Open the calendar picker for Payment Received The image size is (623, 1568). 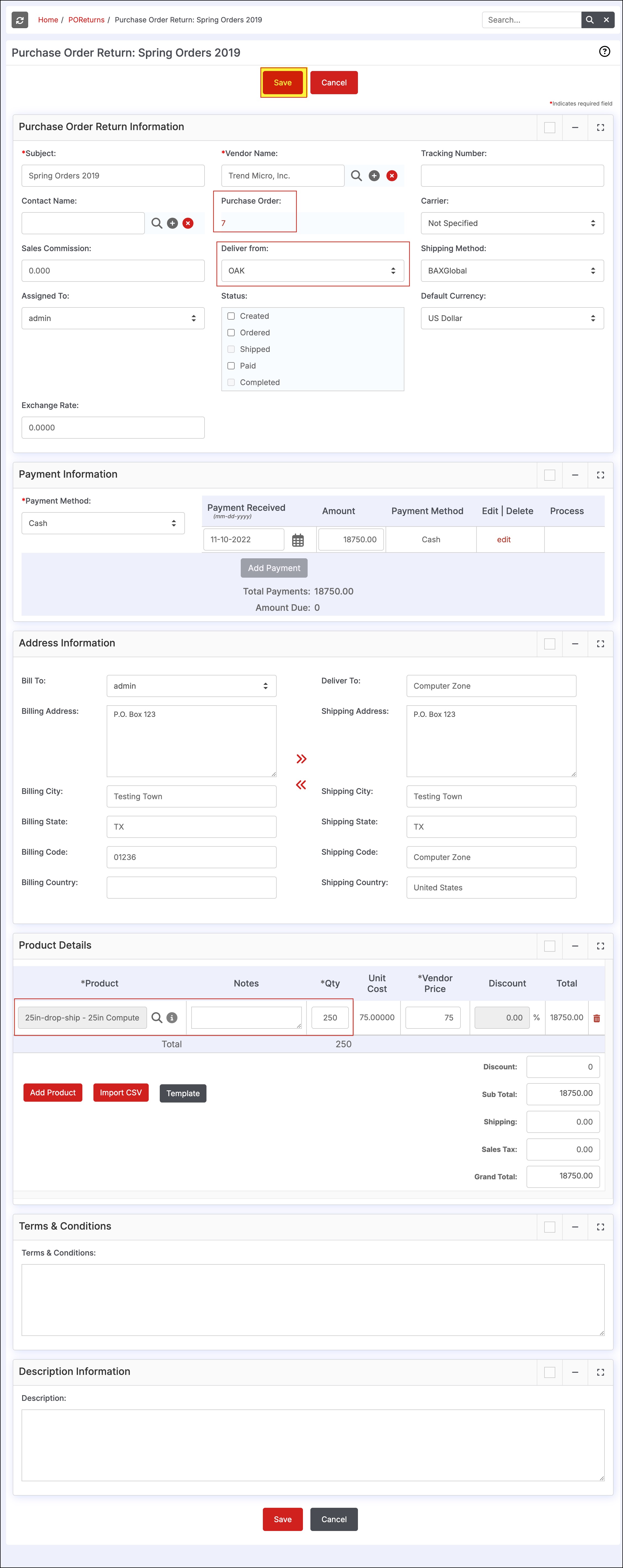coord(298,540)
